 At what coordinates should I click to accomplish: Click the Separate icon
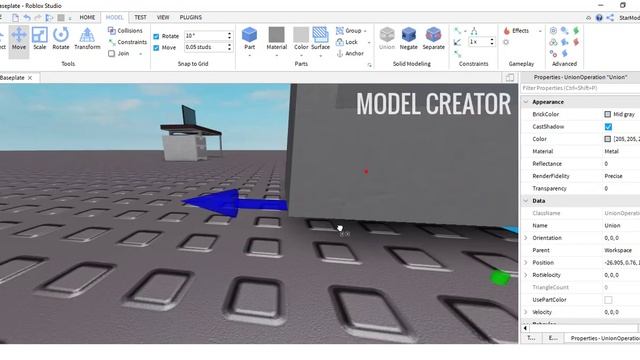click(433, 38)
